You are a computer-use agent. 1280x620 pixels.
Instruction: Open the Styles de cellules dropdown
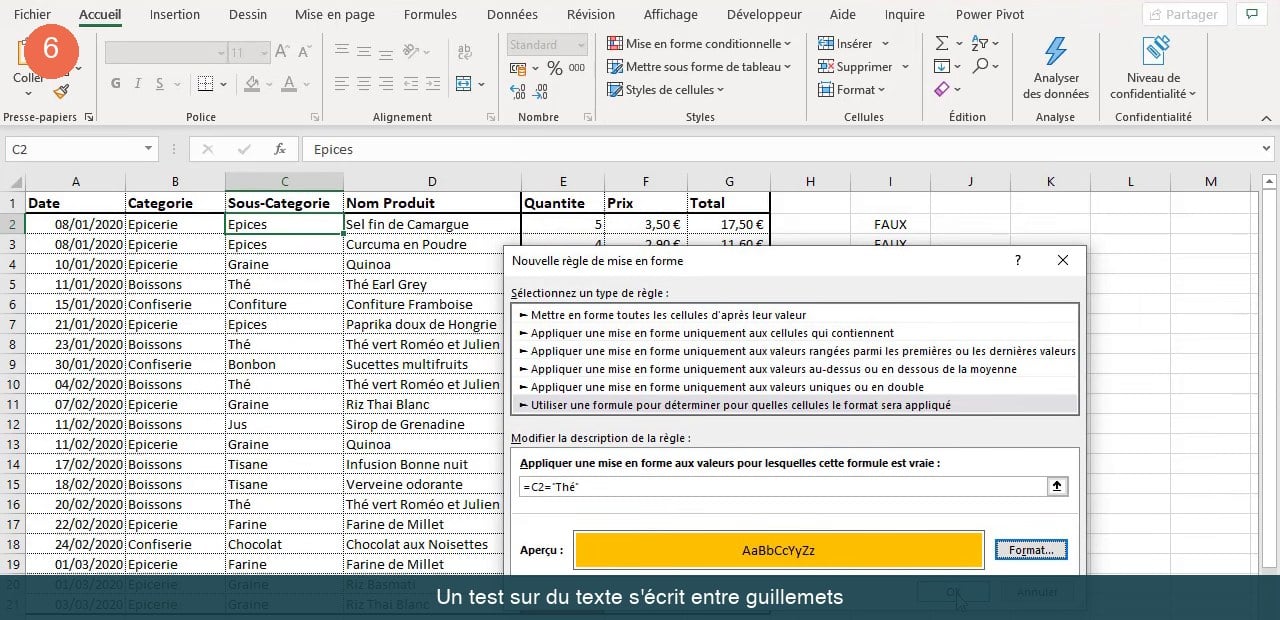(x=666, y=89)
